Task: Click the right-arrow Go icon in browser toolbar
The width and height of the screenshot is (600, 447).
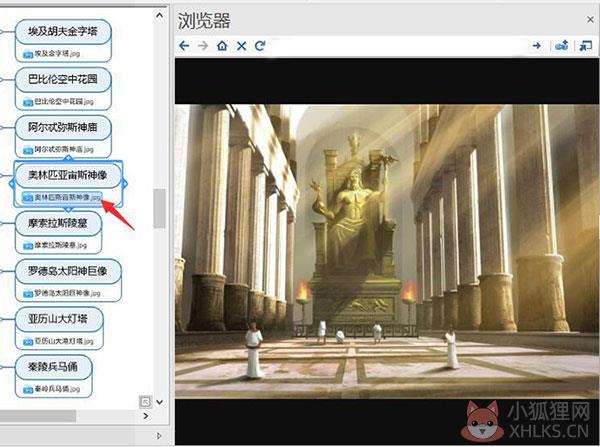Action: pos(537,46)
